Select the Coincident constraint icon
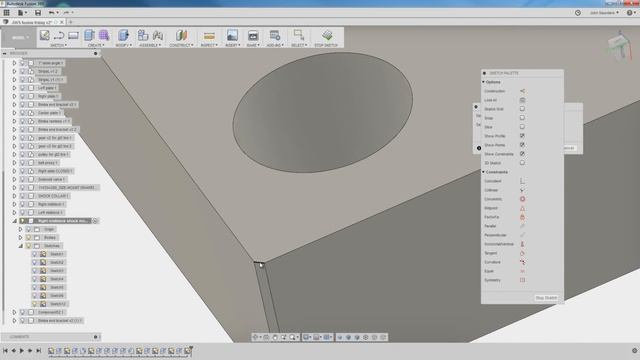Screen dimensions: 640x360 (x=522, y=181)
